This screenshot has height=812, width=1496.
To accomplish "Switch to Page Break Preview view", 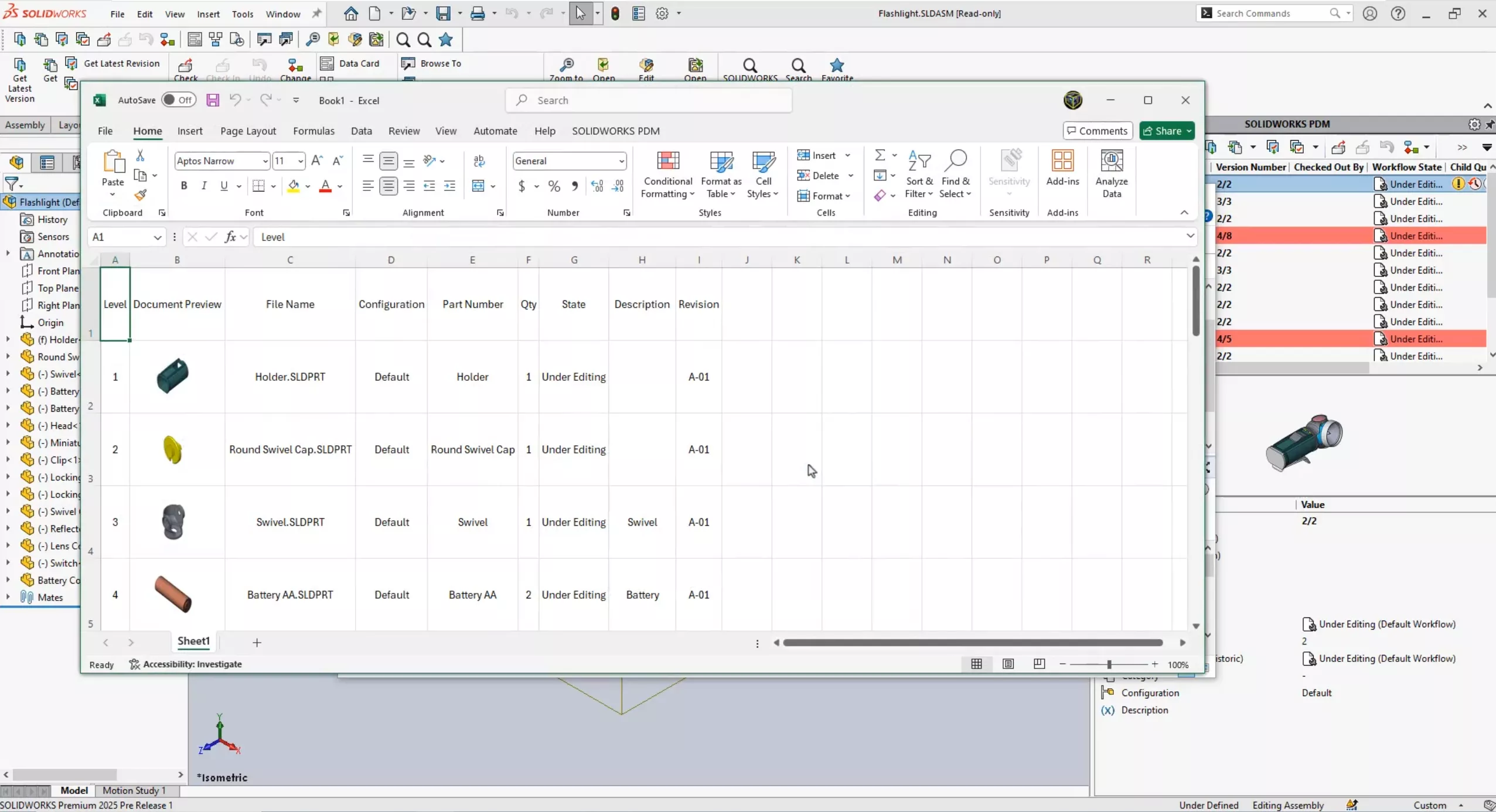I will coord(1039,664).
